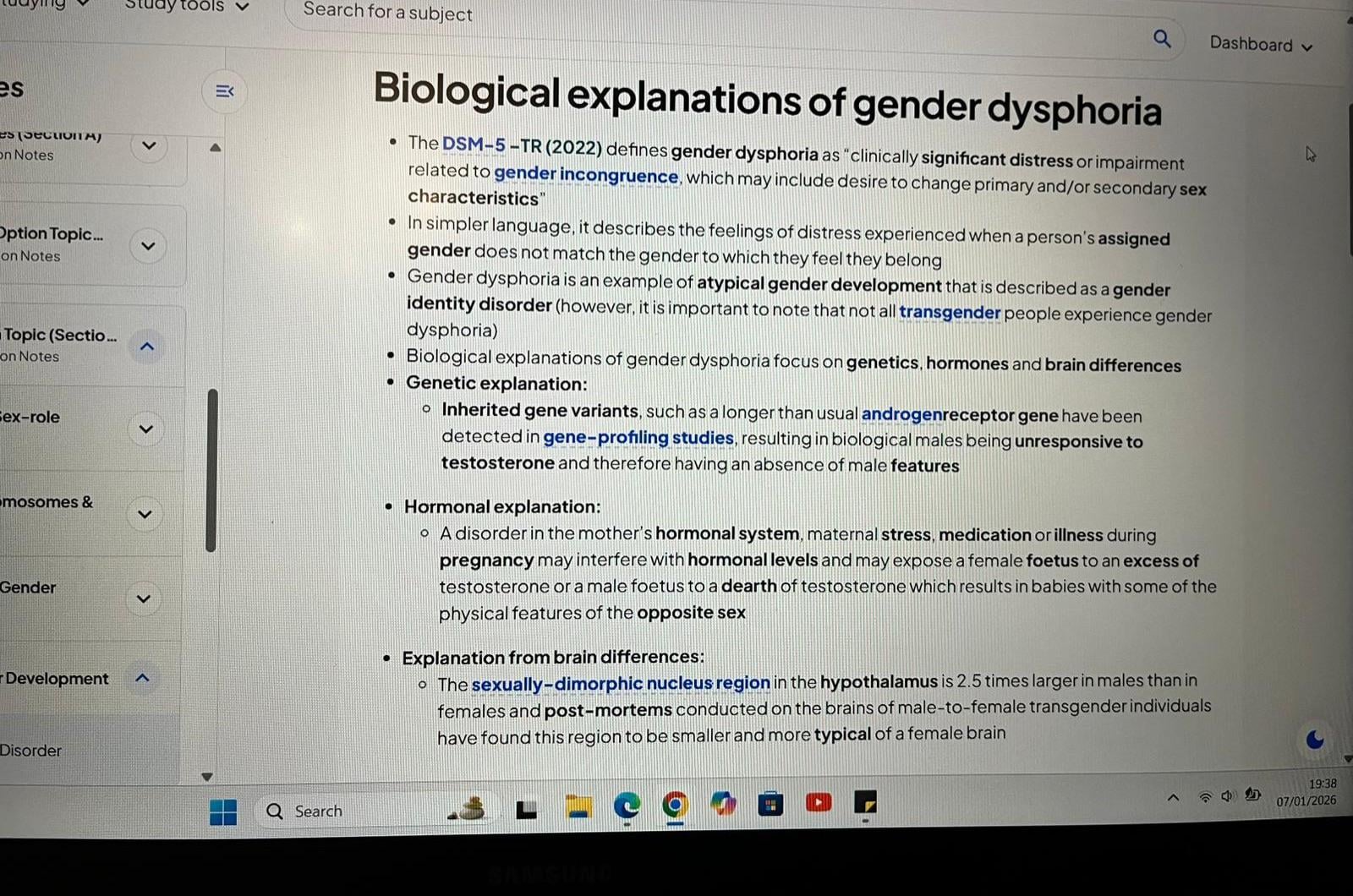This screenshot has width=1353, height=896.
Task: Click the page scroll-down arrow
Action: coord(1348,758)
